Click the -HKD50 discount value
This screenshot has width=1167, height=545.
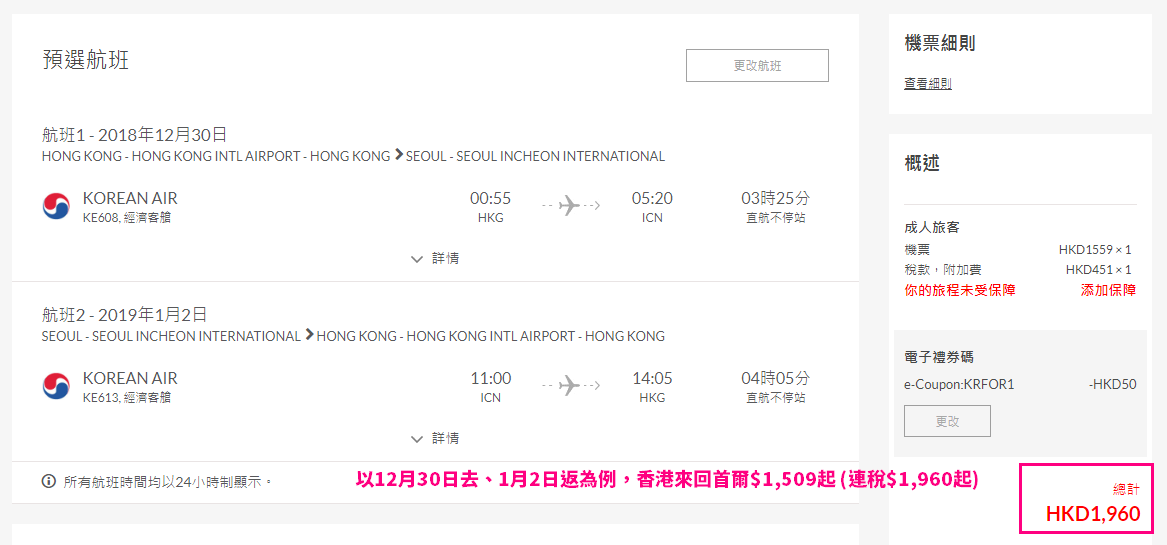[1112, 384]
